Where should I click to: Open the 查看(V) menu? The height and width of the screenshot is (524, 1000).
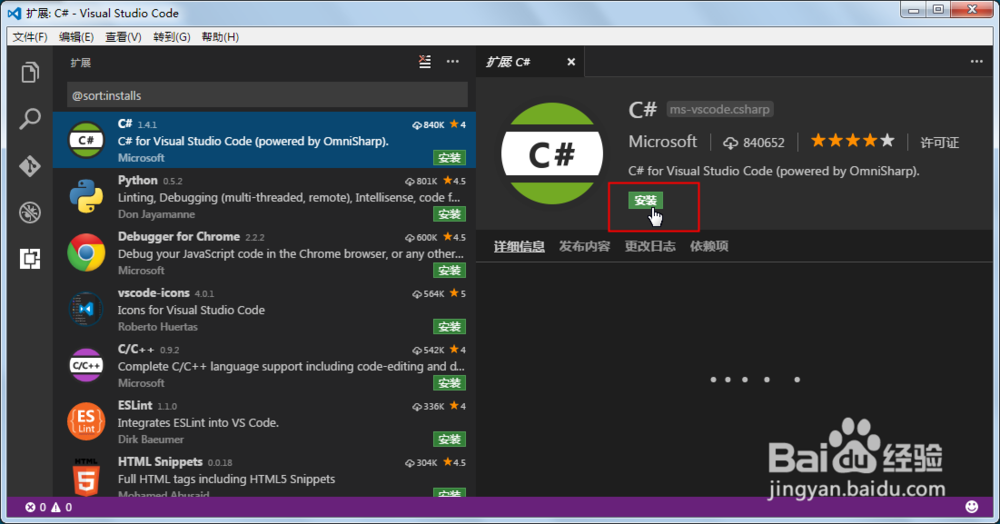123,37
